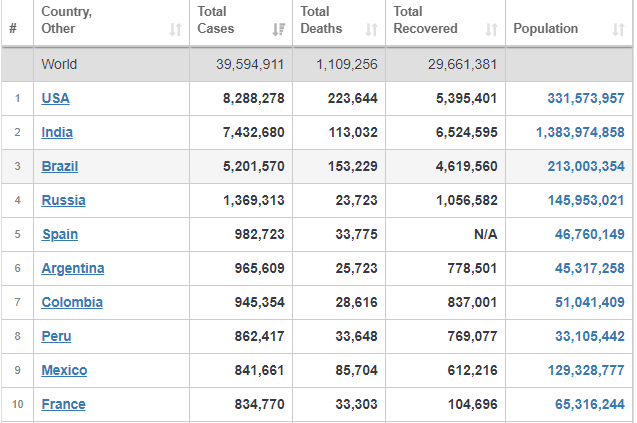Click the # column header
This screenshot has width=637, height=423.
pos(13,28)
